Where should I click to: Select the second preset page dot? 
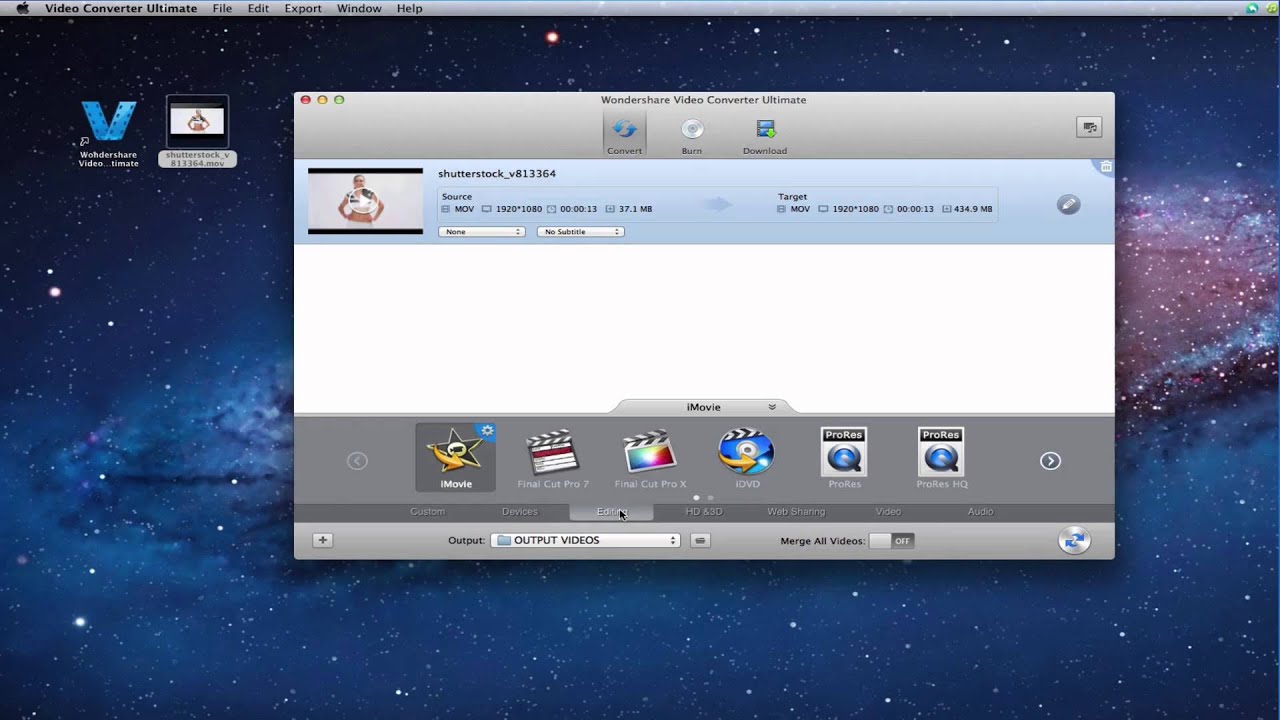tap(710, 497)
